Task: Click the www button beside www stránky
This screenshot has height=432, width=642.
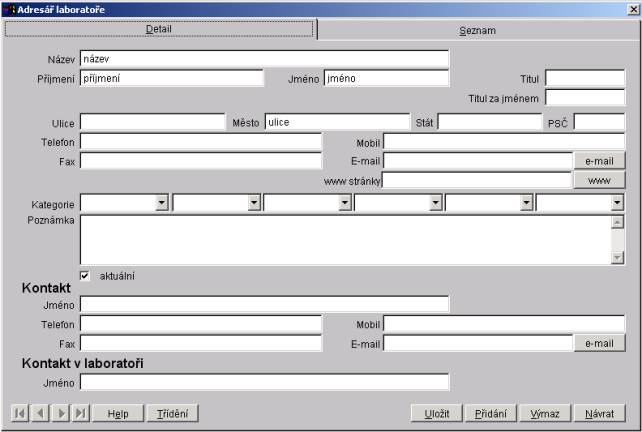Action: click(599, 180)
